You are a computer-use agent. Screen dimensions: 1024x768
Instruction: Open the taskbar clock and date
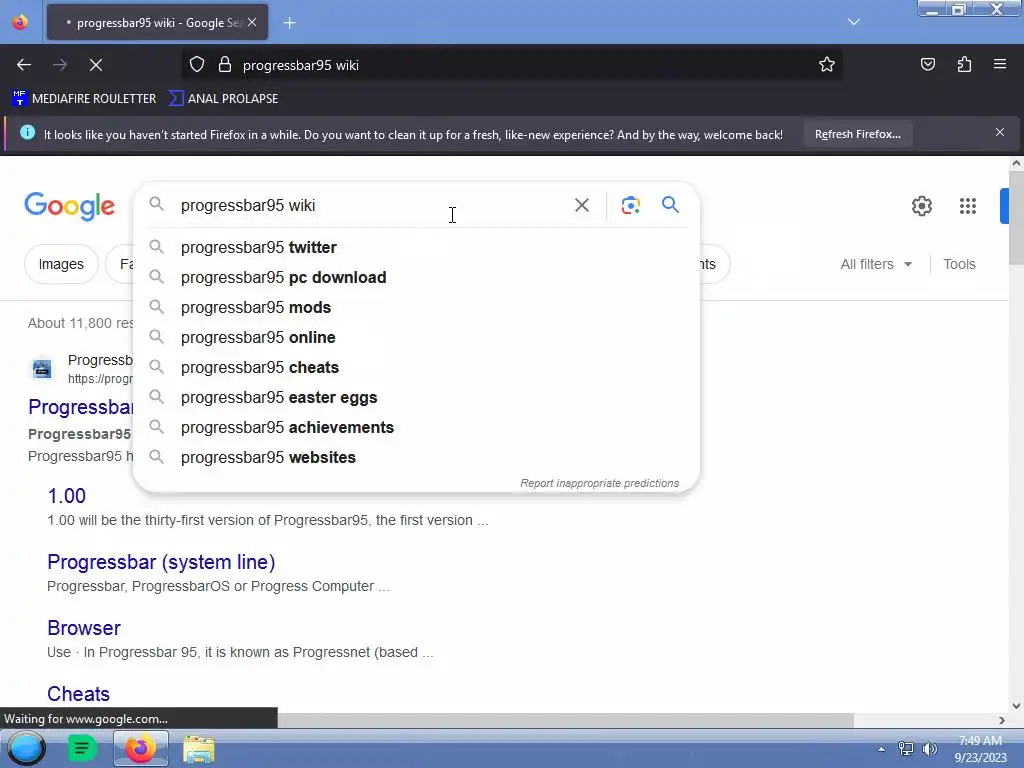(x=980, y=749)
